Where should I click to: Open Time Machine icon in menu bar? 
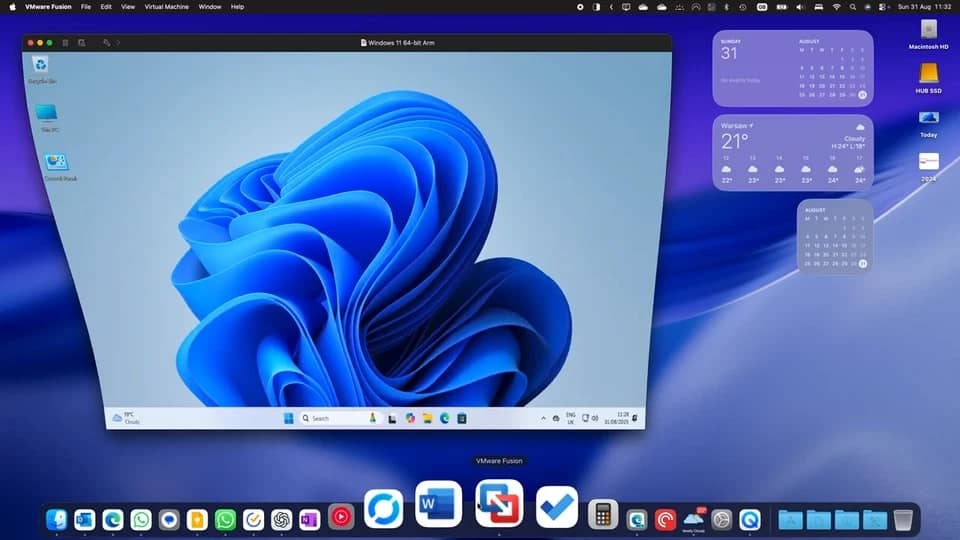(x=743, y=7)
